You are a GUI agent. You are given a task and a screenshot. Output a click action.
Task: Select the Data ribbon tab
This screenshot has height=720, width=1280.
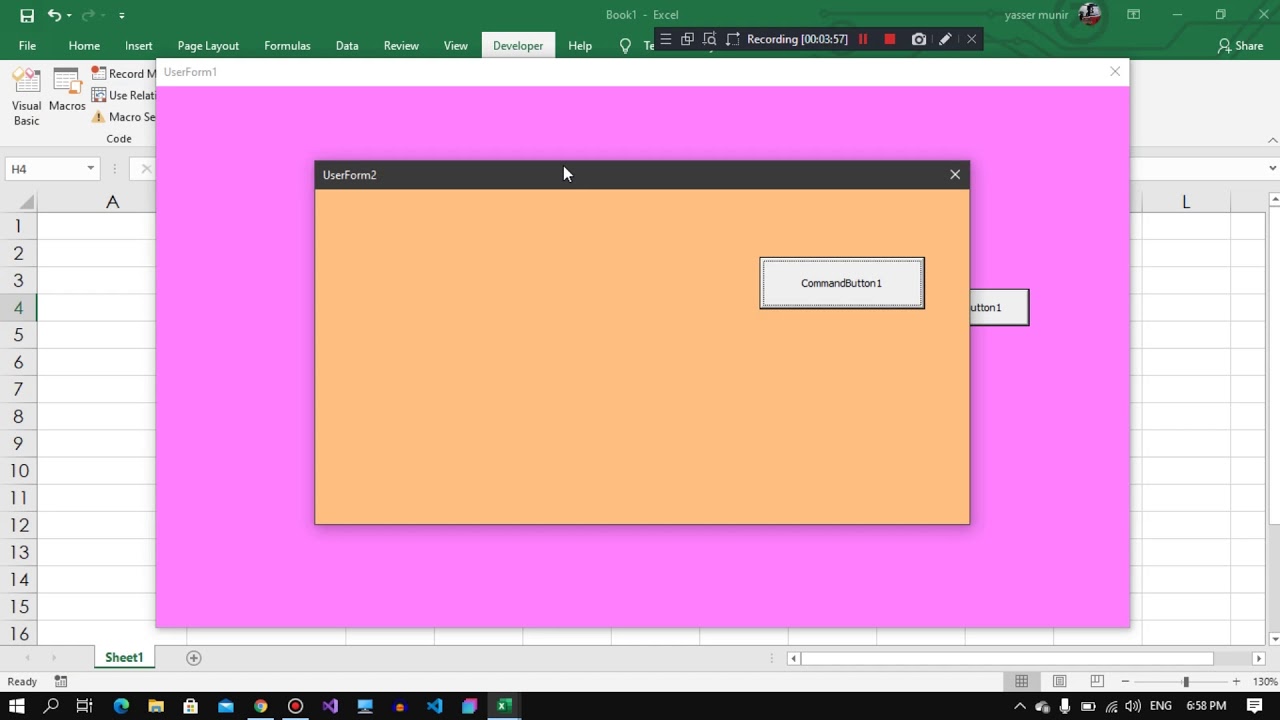(347, 45)
